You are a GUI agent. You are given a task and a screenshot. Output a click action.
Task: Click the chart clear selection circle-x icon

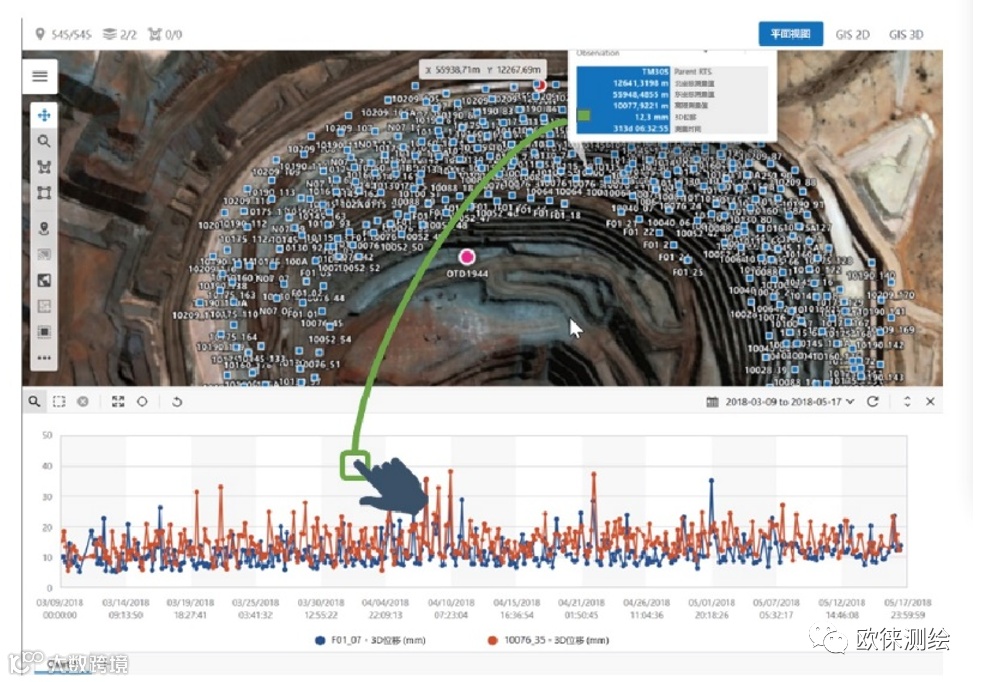click(x=83, y=401)
